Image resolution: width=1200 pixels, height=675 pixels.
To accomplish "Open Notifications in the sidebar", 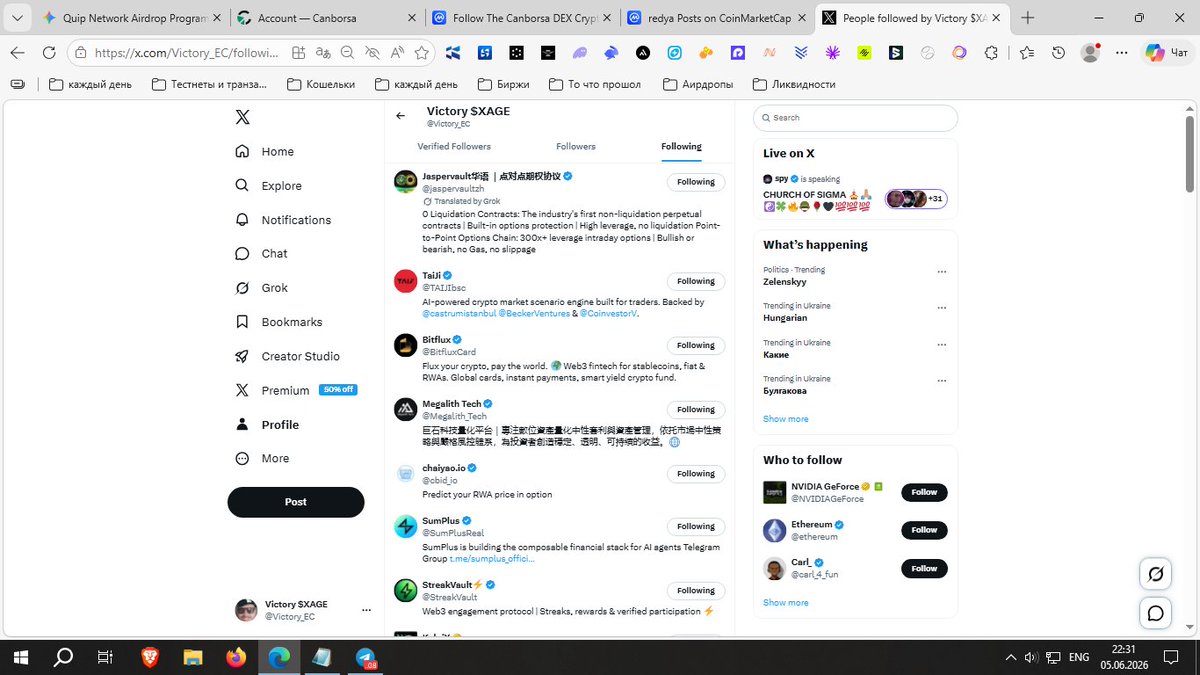I will point(283,220).
